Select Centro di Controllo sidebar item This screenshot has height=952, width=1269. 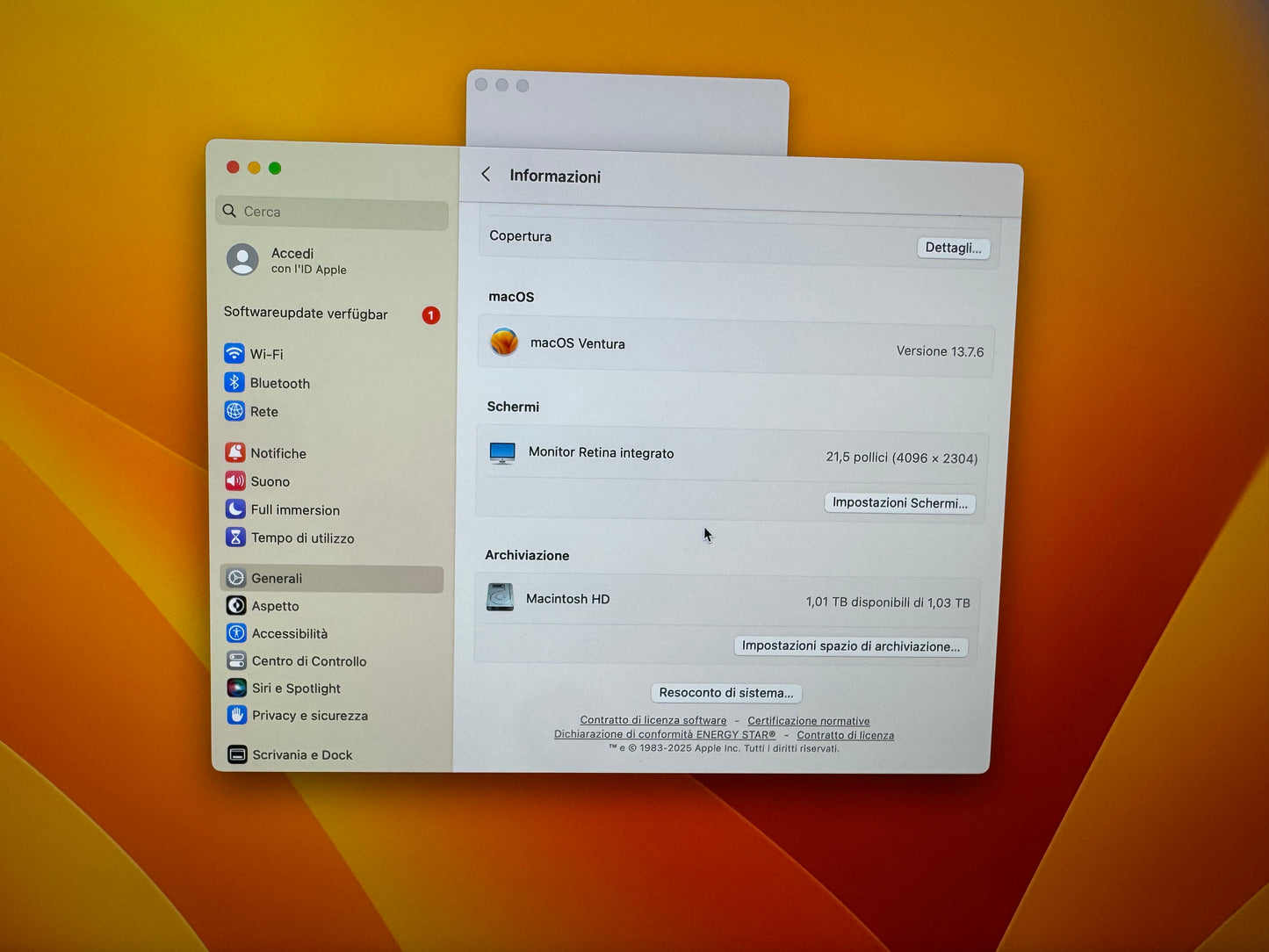pyautogui.click(x=308, y=661)
